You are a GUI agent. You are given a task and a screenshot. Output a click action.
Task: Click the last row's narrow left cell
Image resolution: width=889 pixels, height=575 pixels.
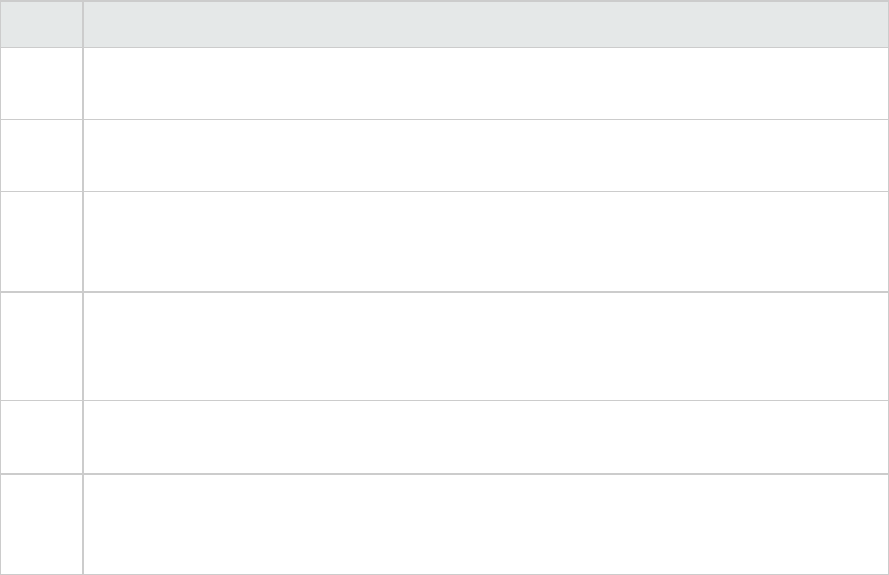[41, 523]
